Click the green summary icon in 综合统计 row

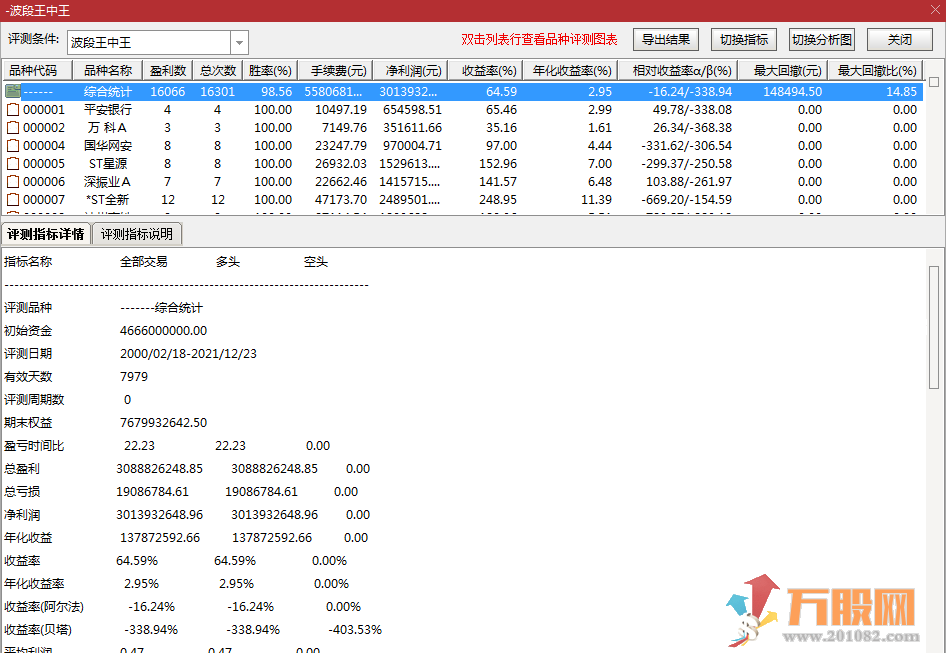13,92
